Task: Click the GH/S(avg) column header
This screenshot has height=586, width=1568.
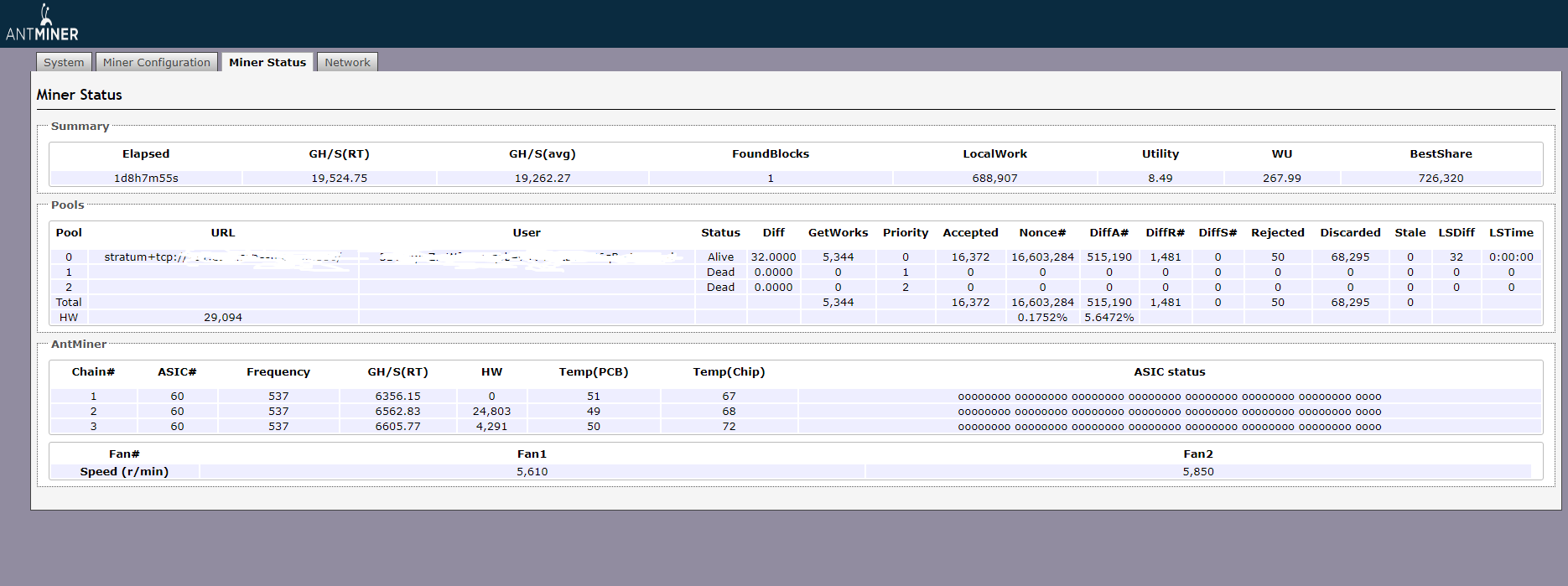Action: click(x=543, y=153)
